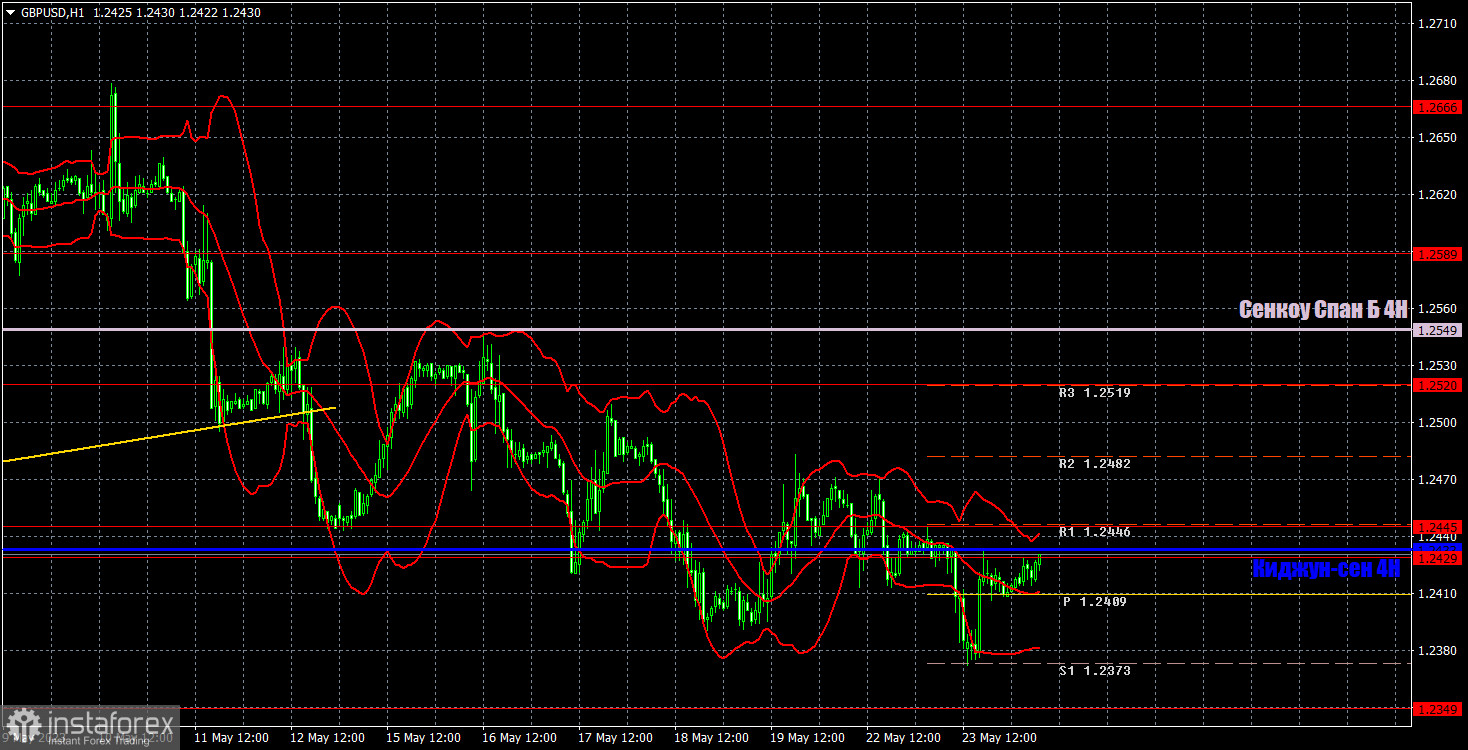The height and width of the screenshot is (750, 1468).
Task: Click the R1 1.2446 pivot label
Action: [1094, 532]
